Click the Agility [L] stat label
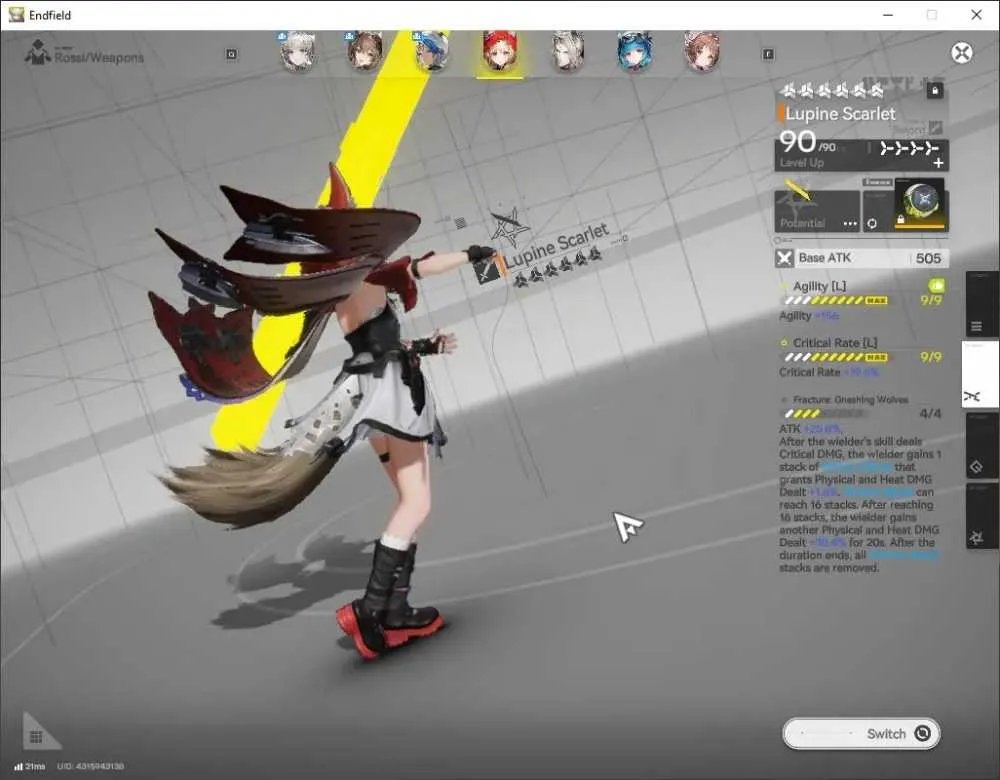 820,286
